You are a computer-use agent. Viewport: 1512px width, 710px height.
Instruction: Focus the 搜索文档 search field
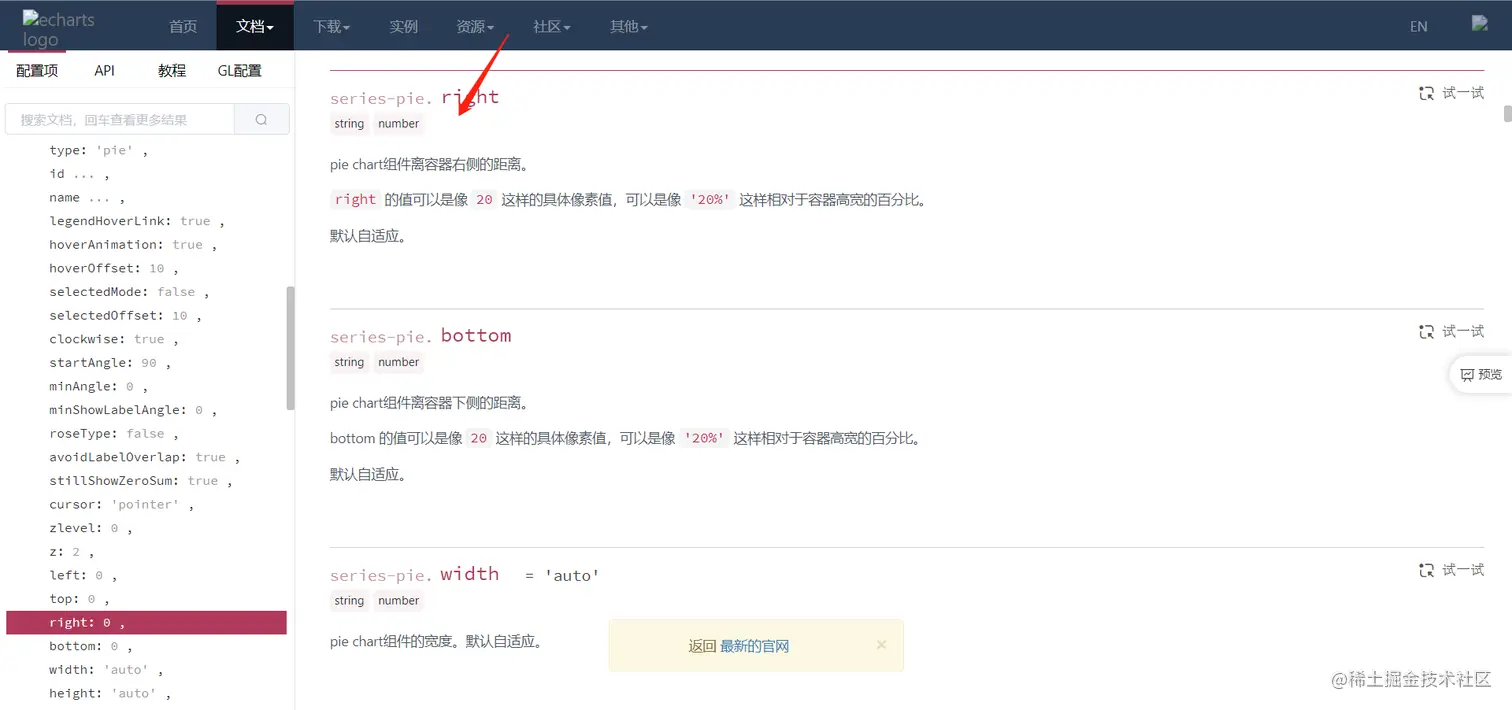(120, 119)
